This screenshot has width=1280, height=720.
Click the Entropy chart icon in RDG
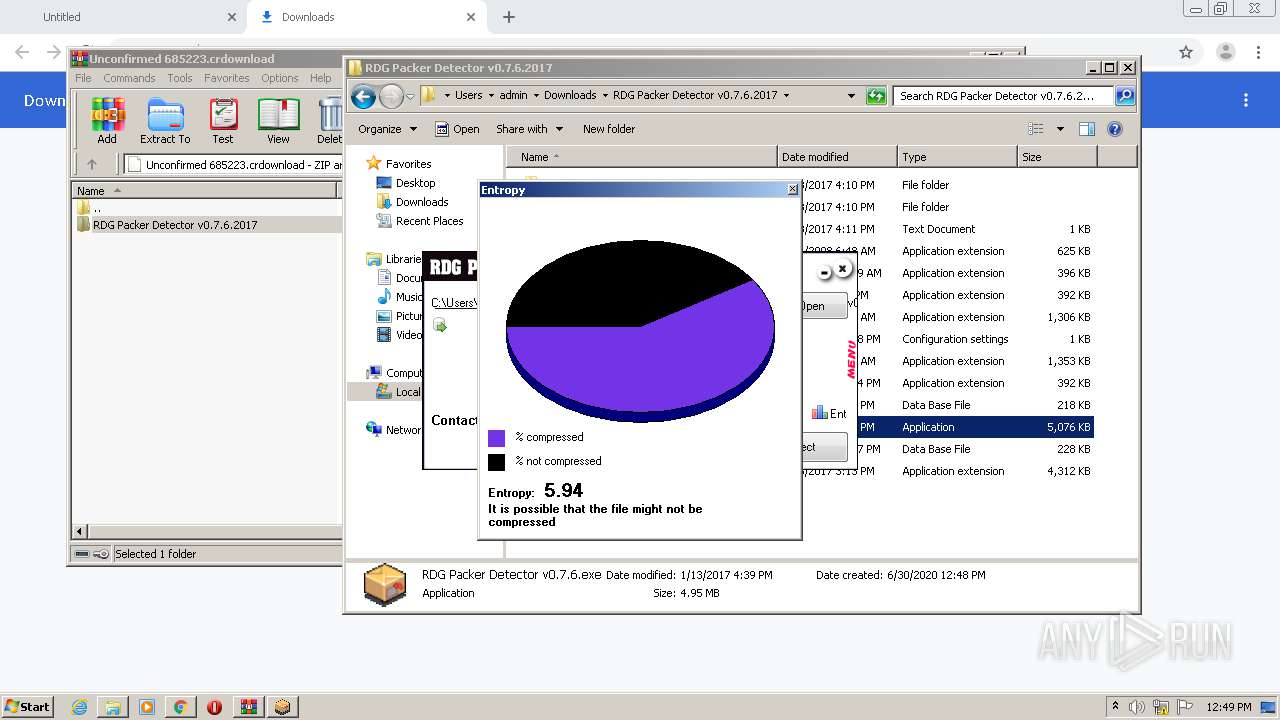820,413
